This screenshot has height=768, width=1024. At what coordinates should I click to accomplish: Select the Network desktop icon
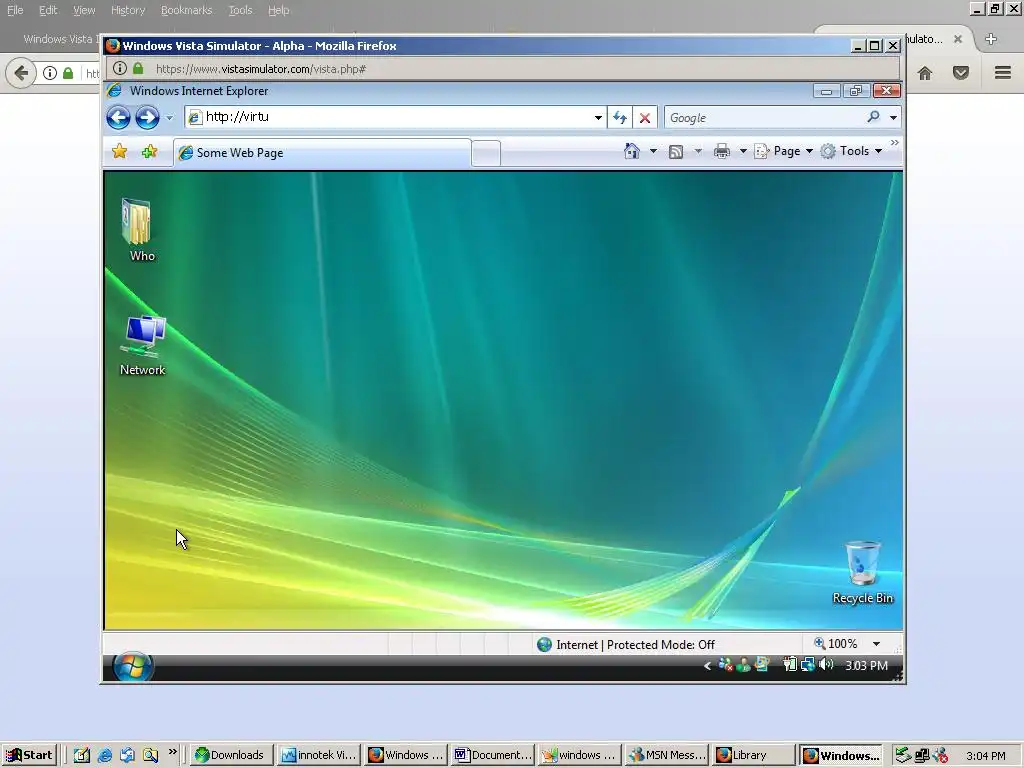click(143, 345)
